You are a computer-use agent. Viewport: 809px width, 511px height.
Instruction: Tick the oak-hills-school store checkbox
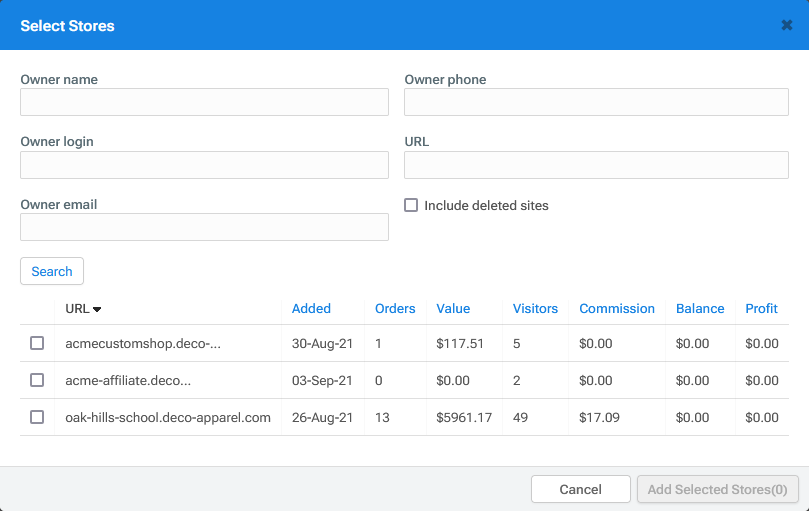pos(37,417)
